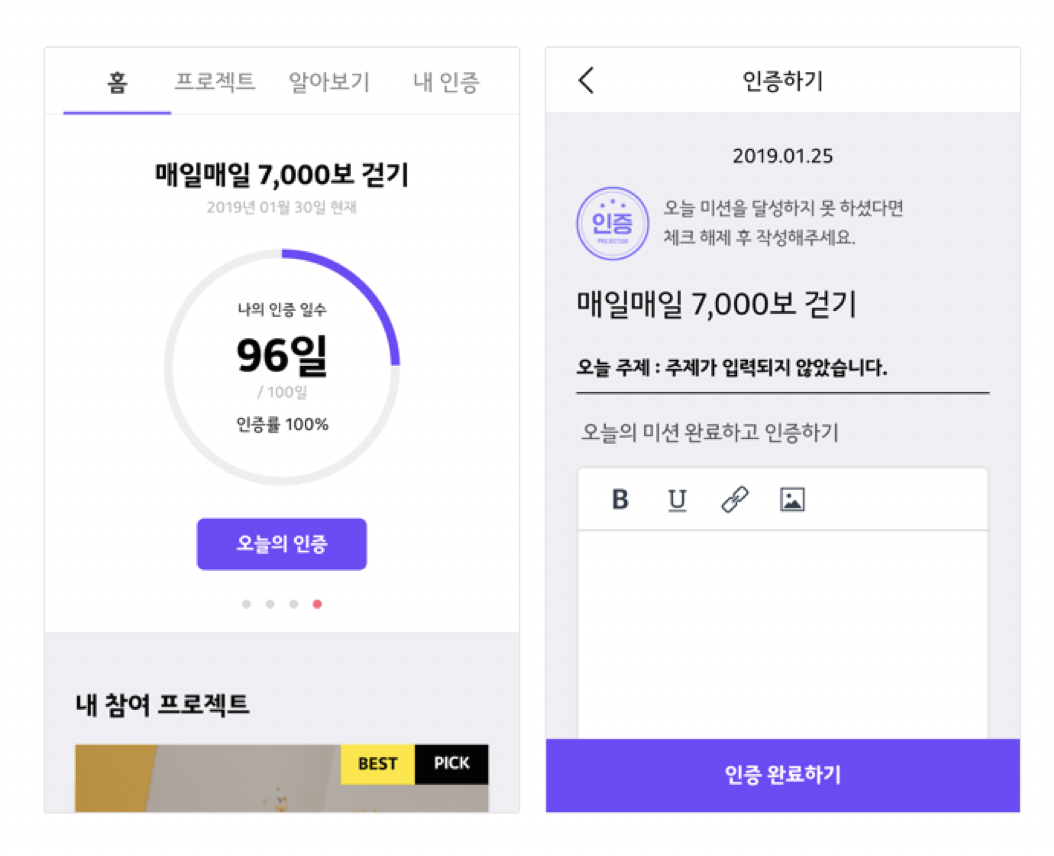This screenshot has height=856, width=1054.
Task: Attach an image using the picture icon
Action: coord(792,500)
